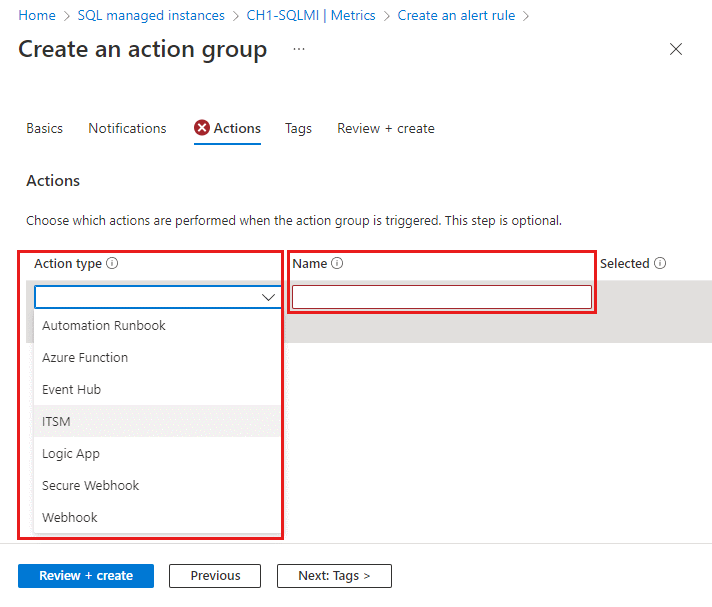Go to the Tags tab
This screenshot has height=607, width=712.
click(x=298, y=129)
